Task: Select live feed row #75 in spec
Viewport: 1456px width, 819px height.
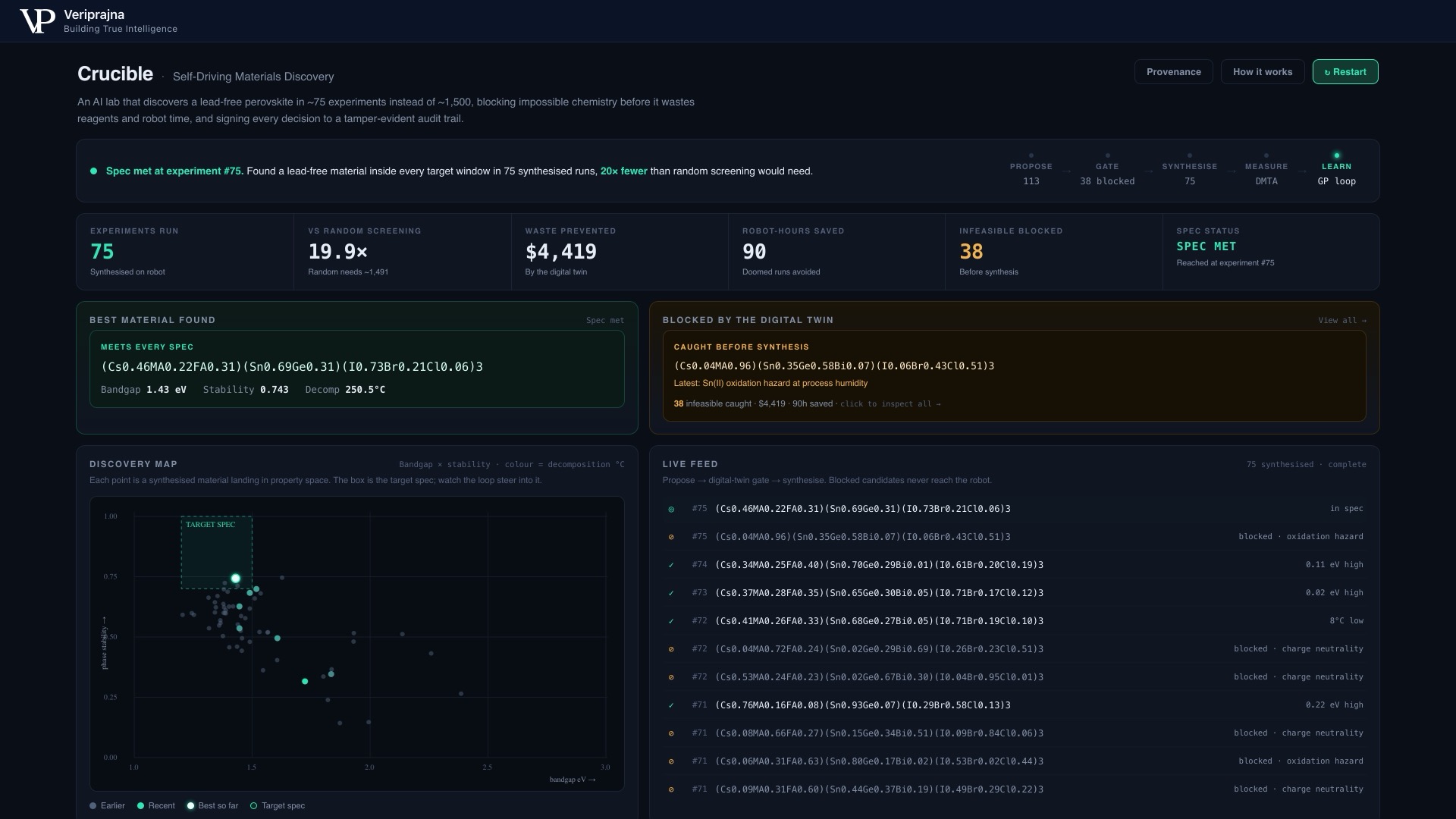Action: [x=1015, y=510]
